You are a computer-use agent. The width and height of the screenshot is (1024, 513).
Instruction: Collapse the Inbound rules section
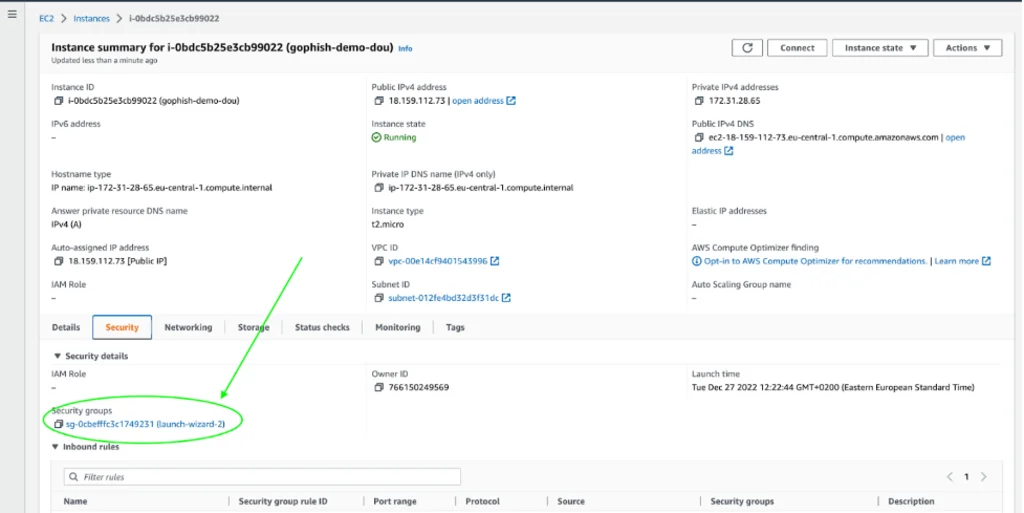[56, 447]
